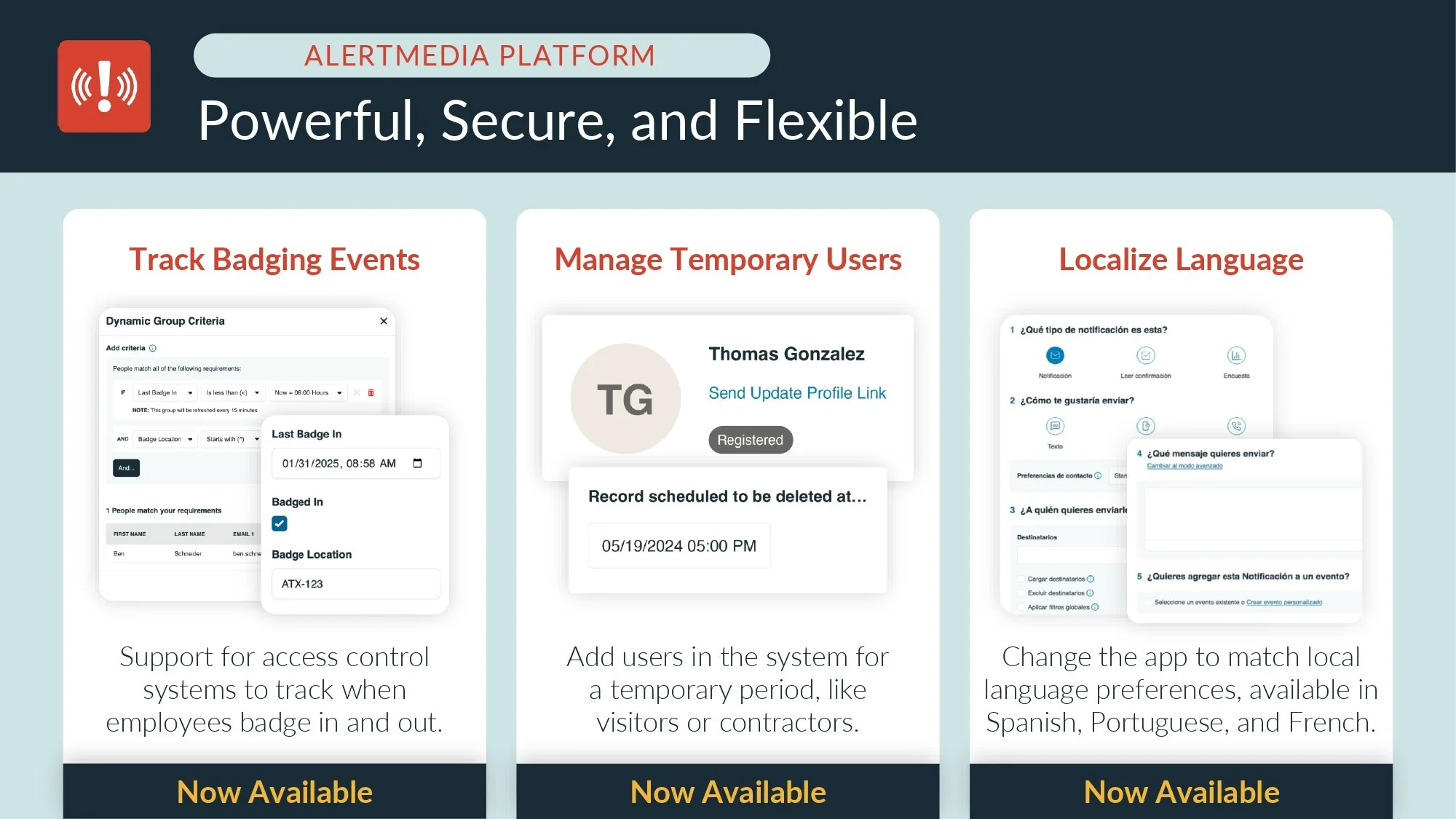Open the Now + 08:00 Hours dropdown

308,393
